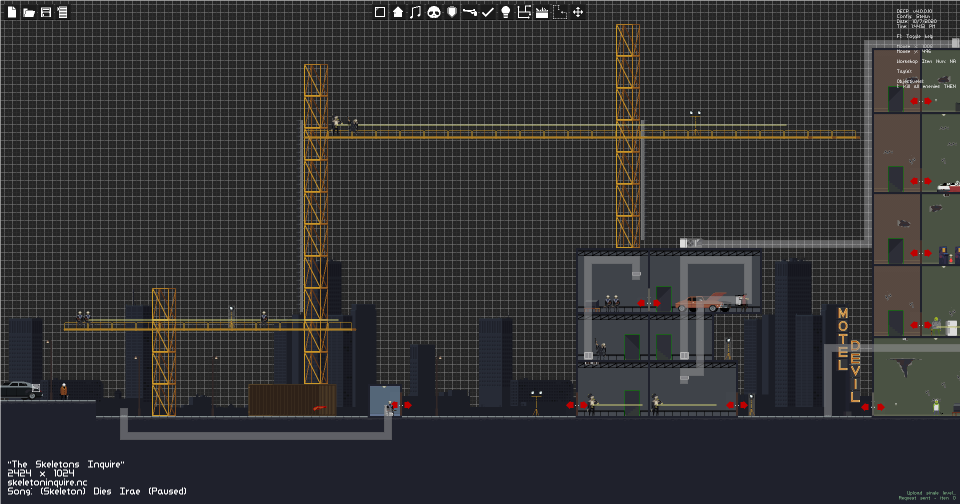The image size is (960, 504).
Task: Select the tall center crane tower
Action: pyautogui.click(x=316, y=224)
